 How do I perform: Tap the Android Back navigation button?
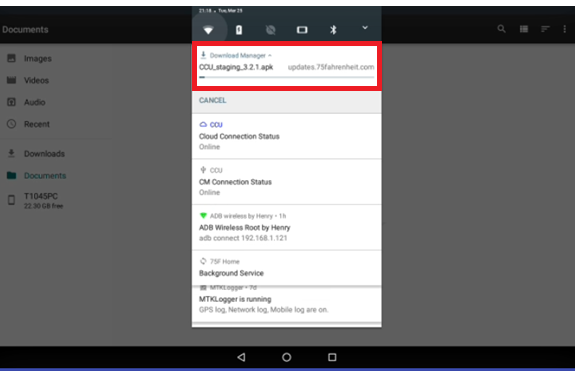241,357
